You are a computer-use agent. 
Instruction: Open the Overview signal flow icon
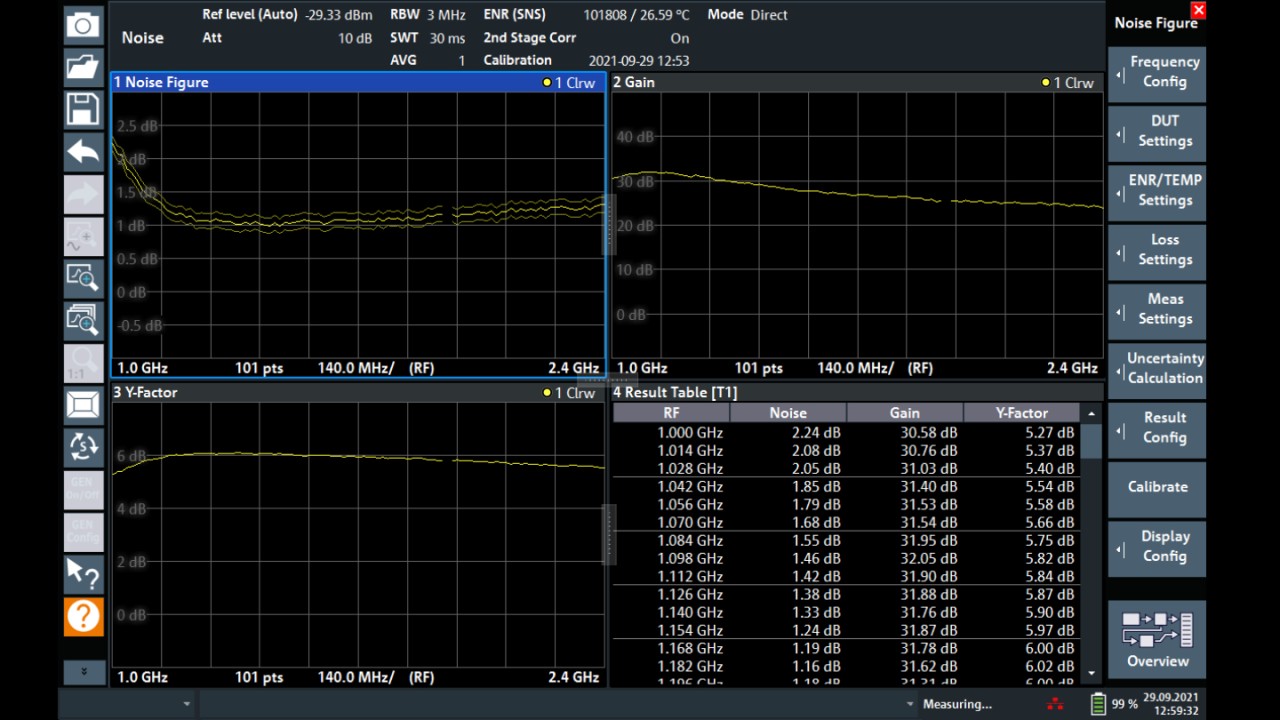(x=1157, y=640)
